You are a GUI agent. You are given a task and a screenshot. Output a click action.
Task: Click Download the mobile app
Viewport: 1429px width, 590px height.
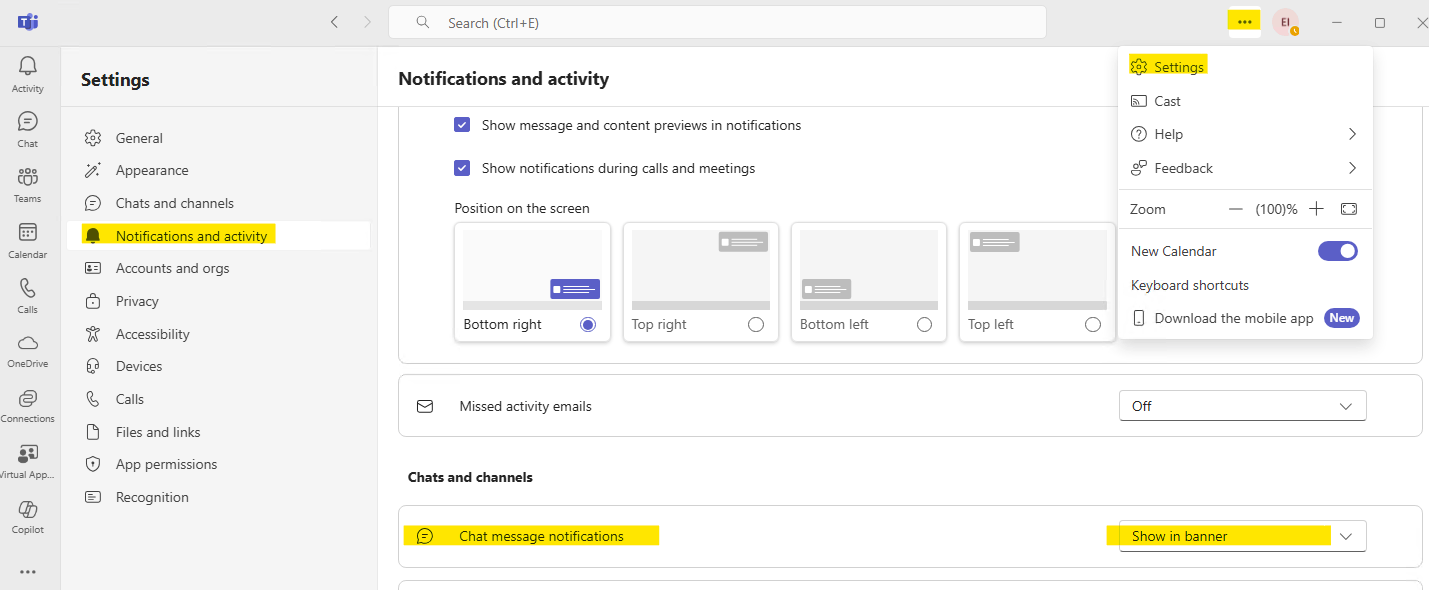pos(1233,318)
